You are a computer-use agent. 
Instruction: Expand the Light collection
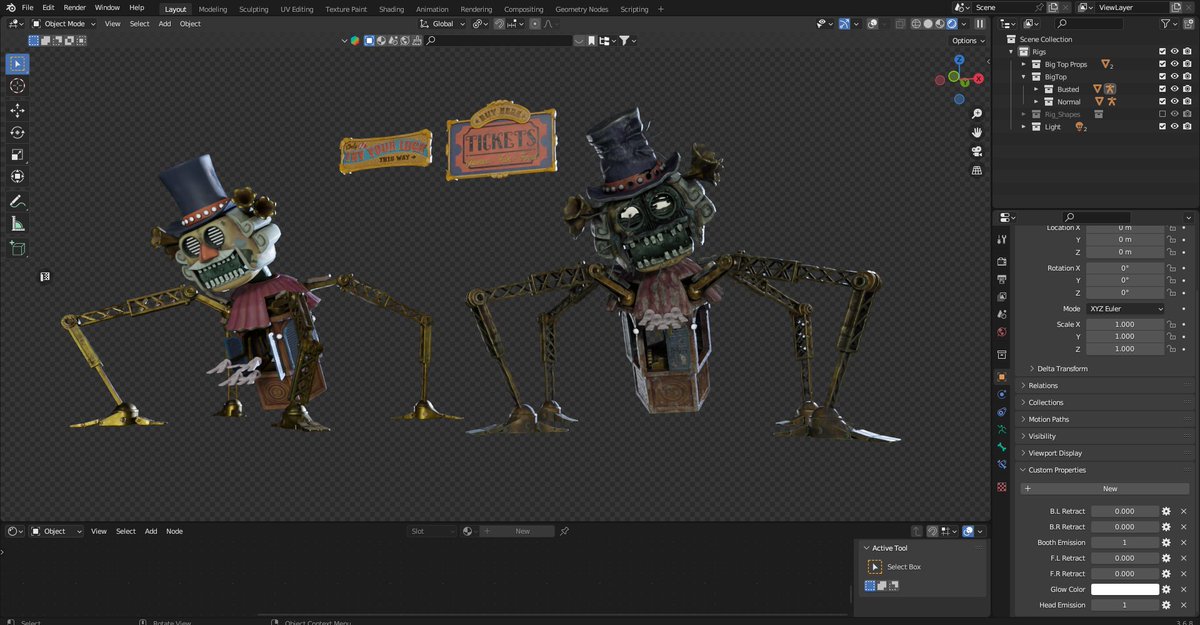coord(1023,127)
